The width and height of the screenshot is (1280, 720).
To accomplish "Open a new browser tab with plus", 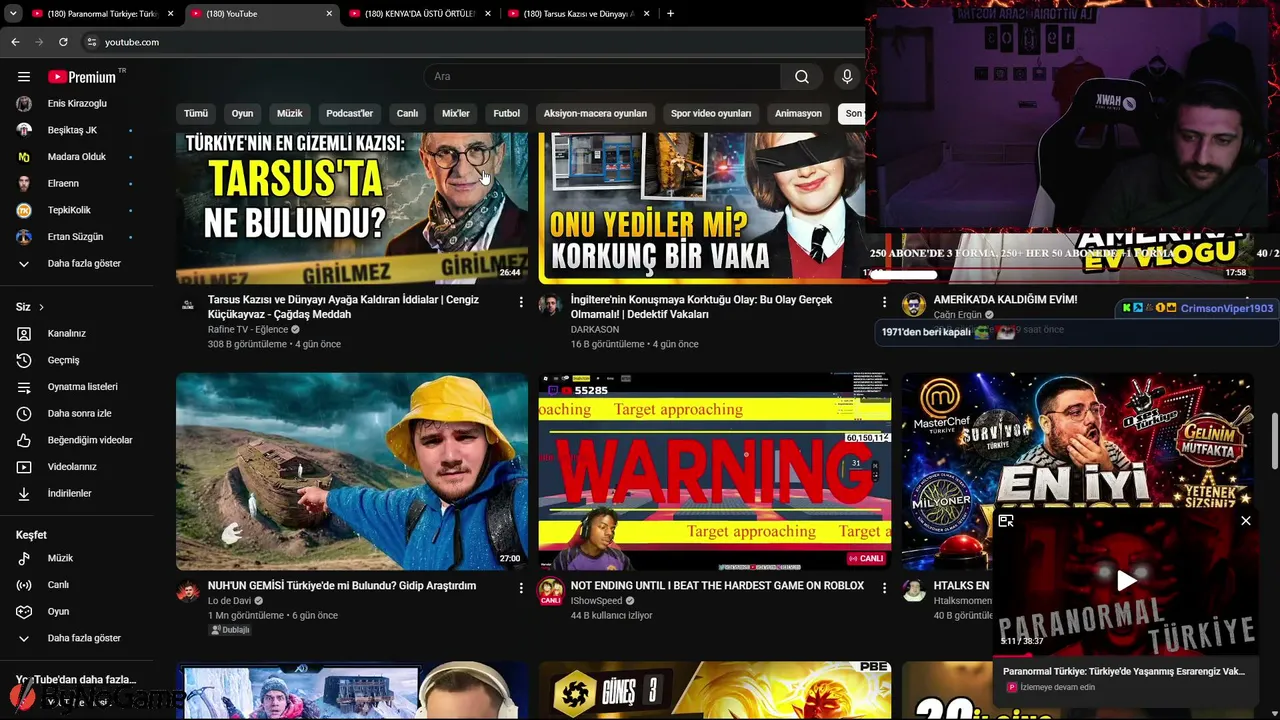I will point(670,14).
